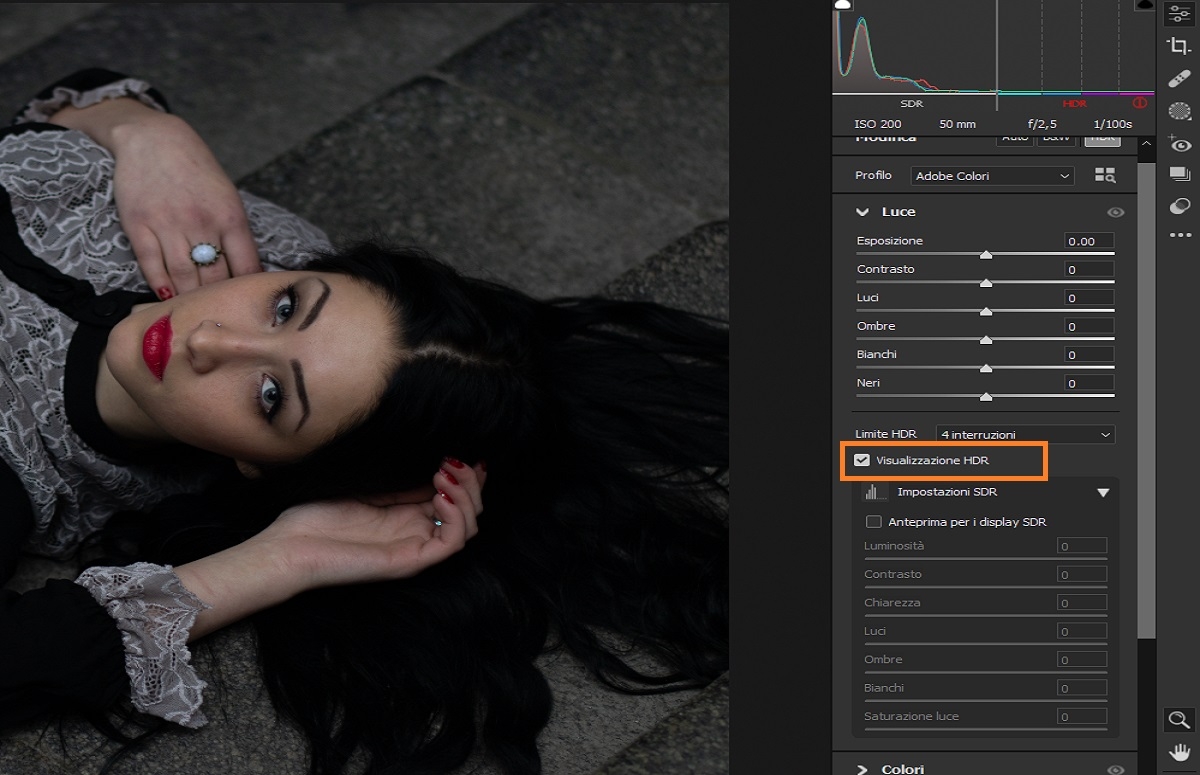The width and height of the screenshot is (1200, 775).
Task: Select the Zoom magnifier tool
Action: coord(1180,719)
